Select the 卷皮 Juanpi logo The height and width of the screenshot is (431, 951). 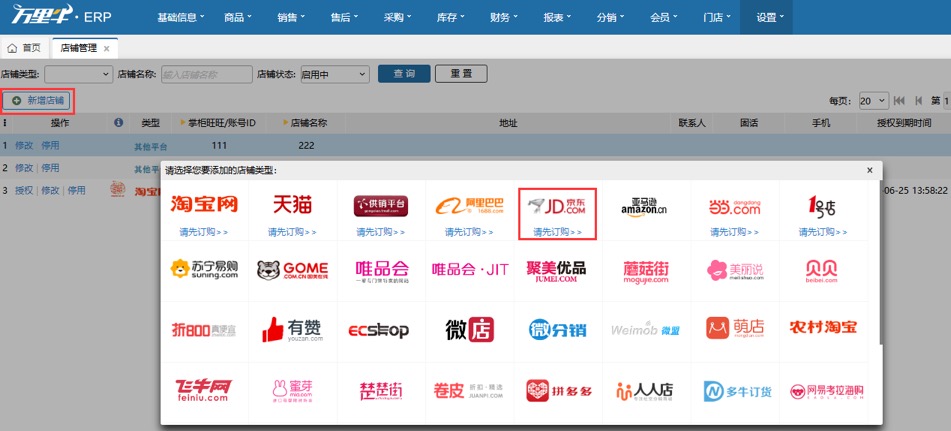[469, 391]
